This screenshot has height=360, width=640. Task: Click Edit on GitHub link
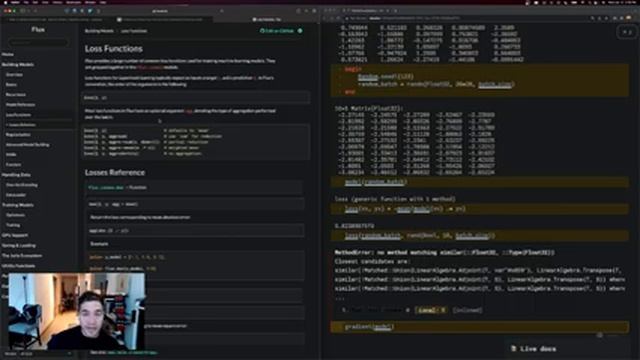point(277,31)
